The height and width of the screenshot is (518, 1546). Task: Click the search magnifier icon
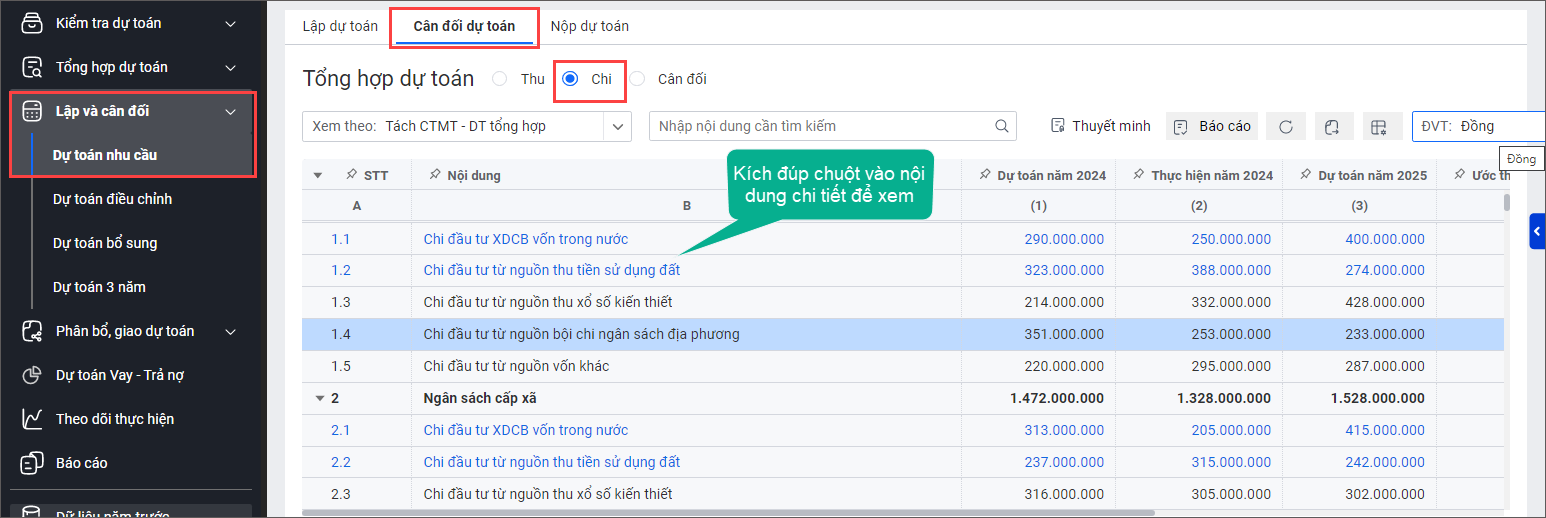(1001, 126)
